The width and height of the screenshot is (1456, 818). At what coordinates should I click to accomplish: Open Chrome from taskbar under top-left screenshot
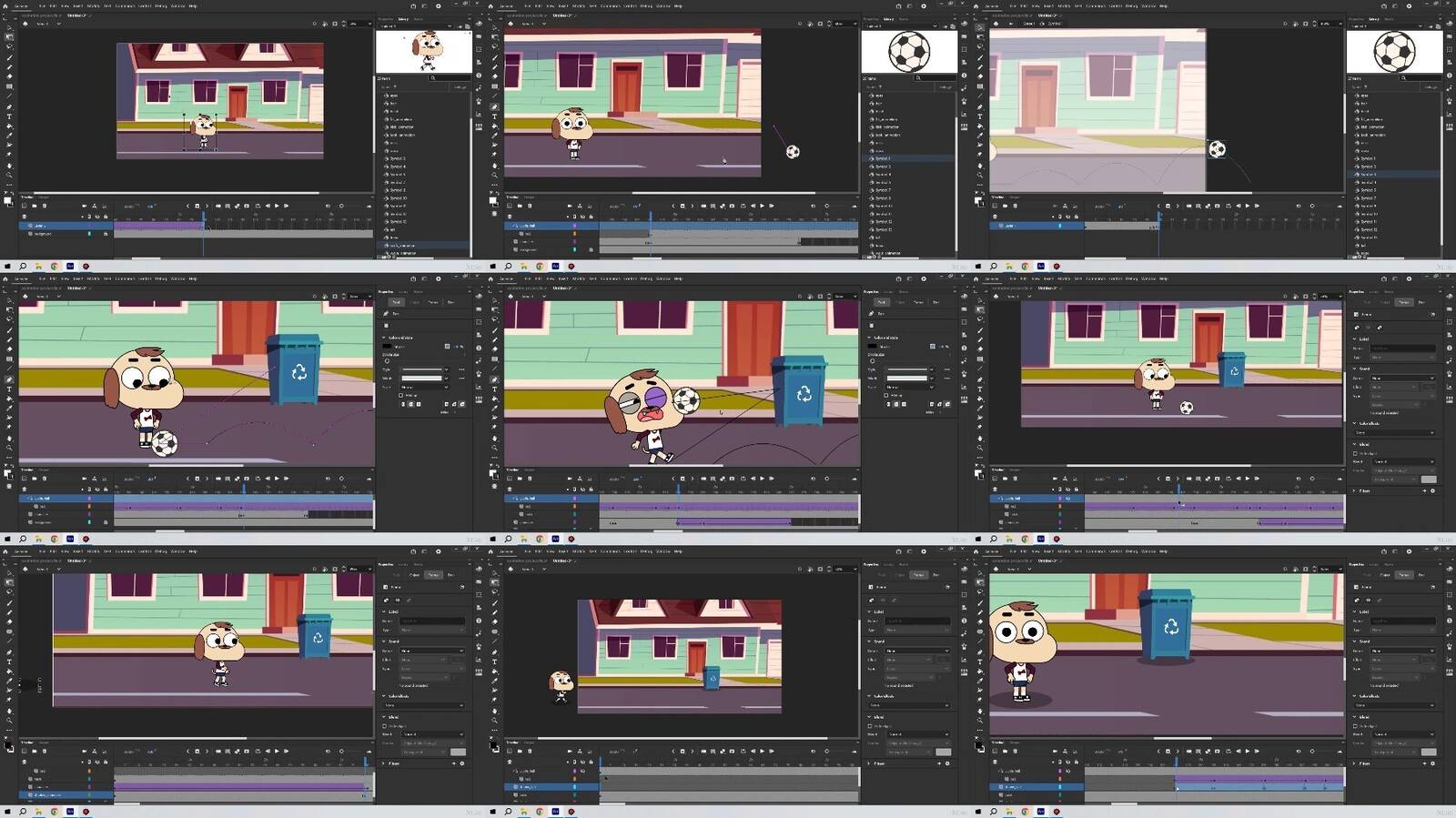[x=54, y=267]
